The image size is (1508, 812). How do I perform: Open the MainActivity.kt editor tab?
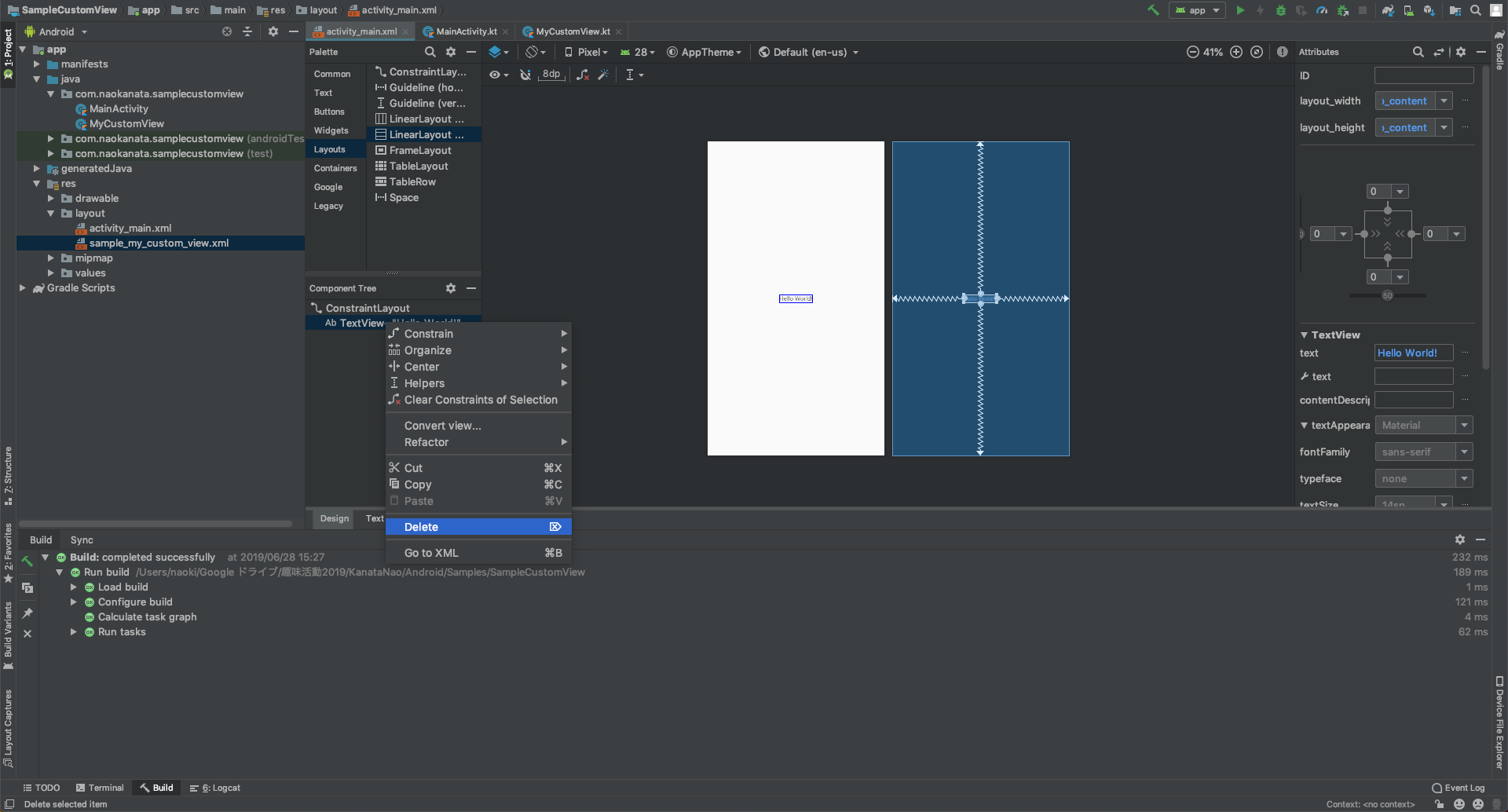click(466, 31)
